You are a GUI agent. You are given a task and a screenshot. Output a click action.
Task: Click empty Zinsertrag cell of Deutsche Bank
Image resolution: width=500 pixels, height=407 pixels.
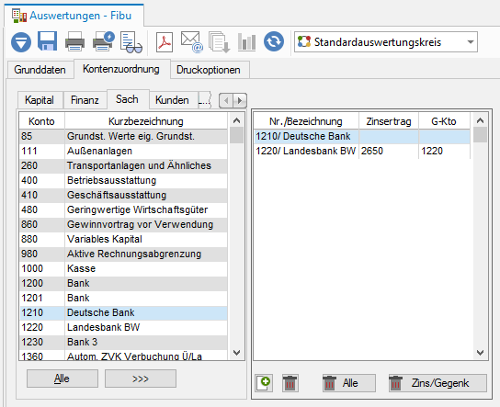click(x=389, y=136)
